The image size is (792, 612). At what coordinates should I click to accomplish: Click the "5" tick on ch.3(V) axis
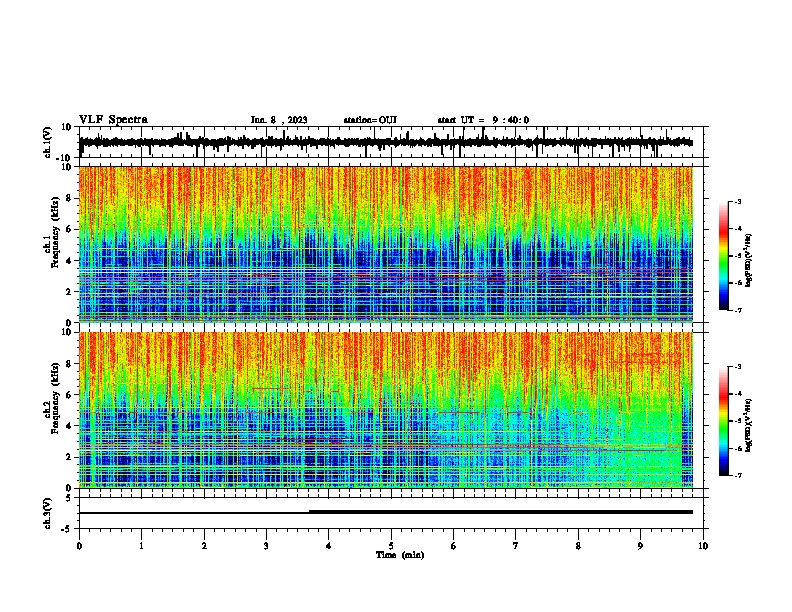[70, 497]
